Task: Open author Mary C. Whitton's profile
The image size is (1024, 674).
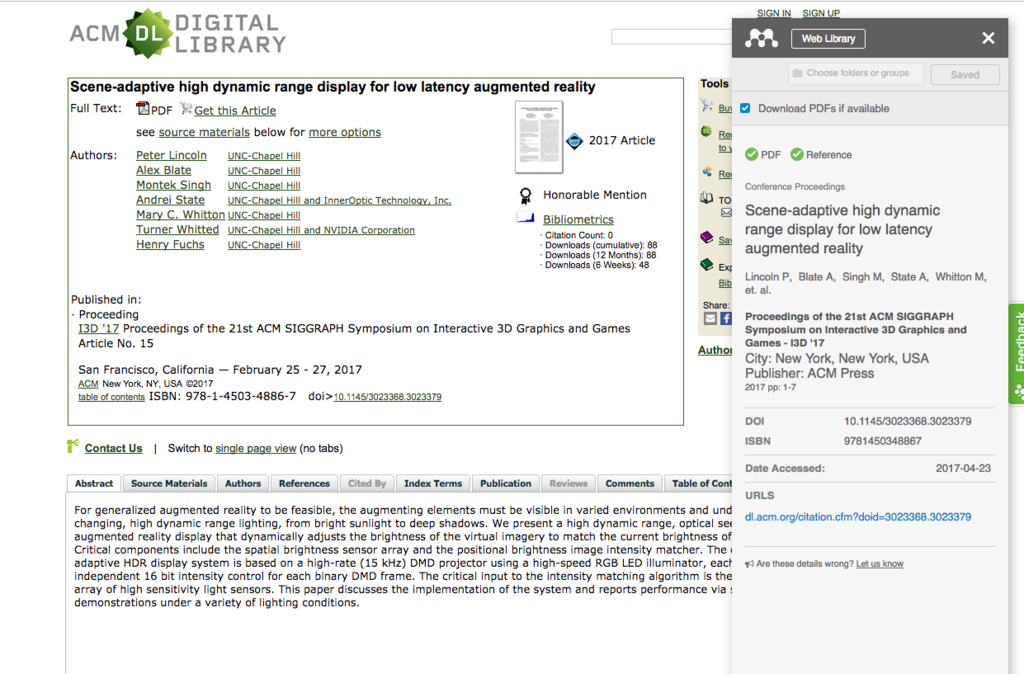Action: point(180,215)
